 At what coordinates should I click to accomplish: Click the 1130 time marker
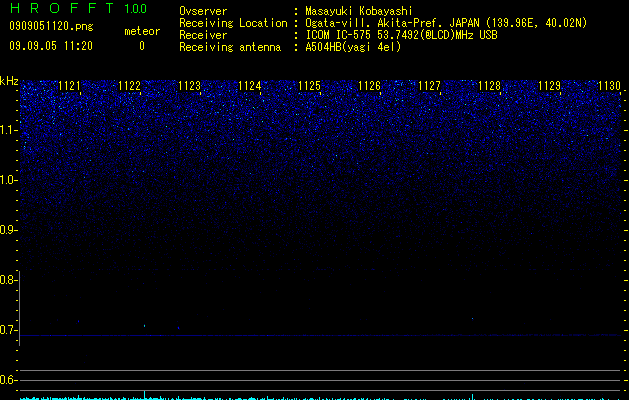609,86
